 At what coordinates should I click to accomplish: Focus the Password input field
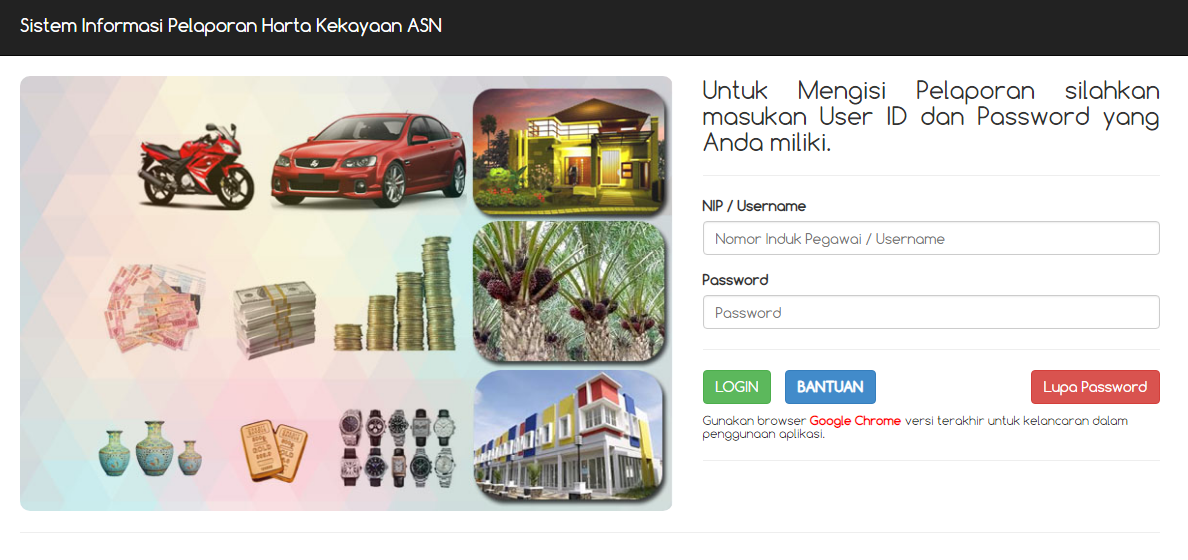(931, 312)
